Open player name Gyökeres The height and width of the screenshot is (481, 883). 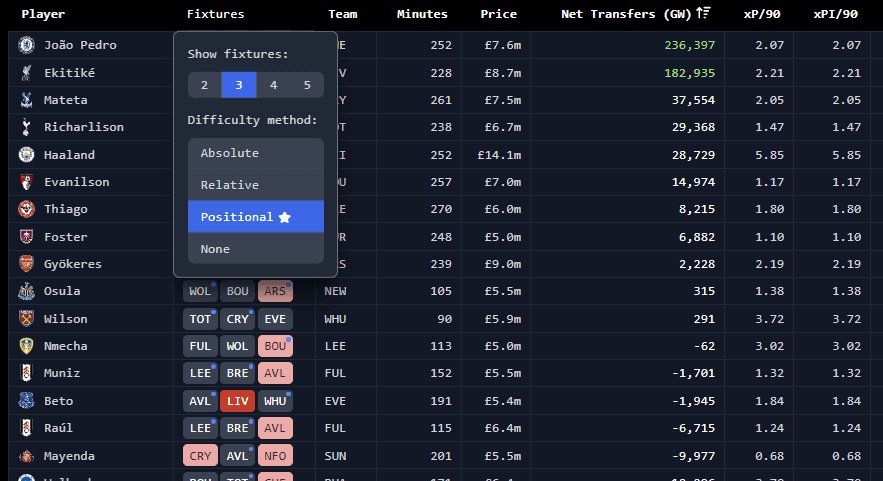[x=73, y=264]
